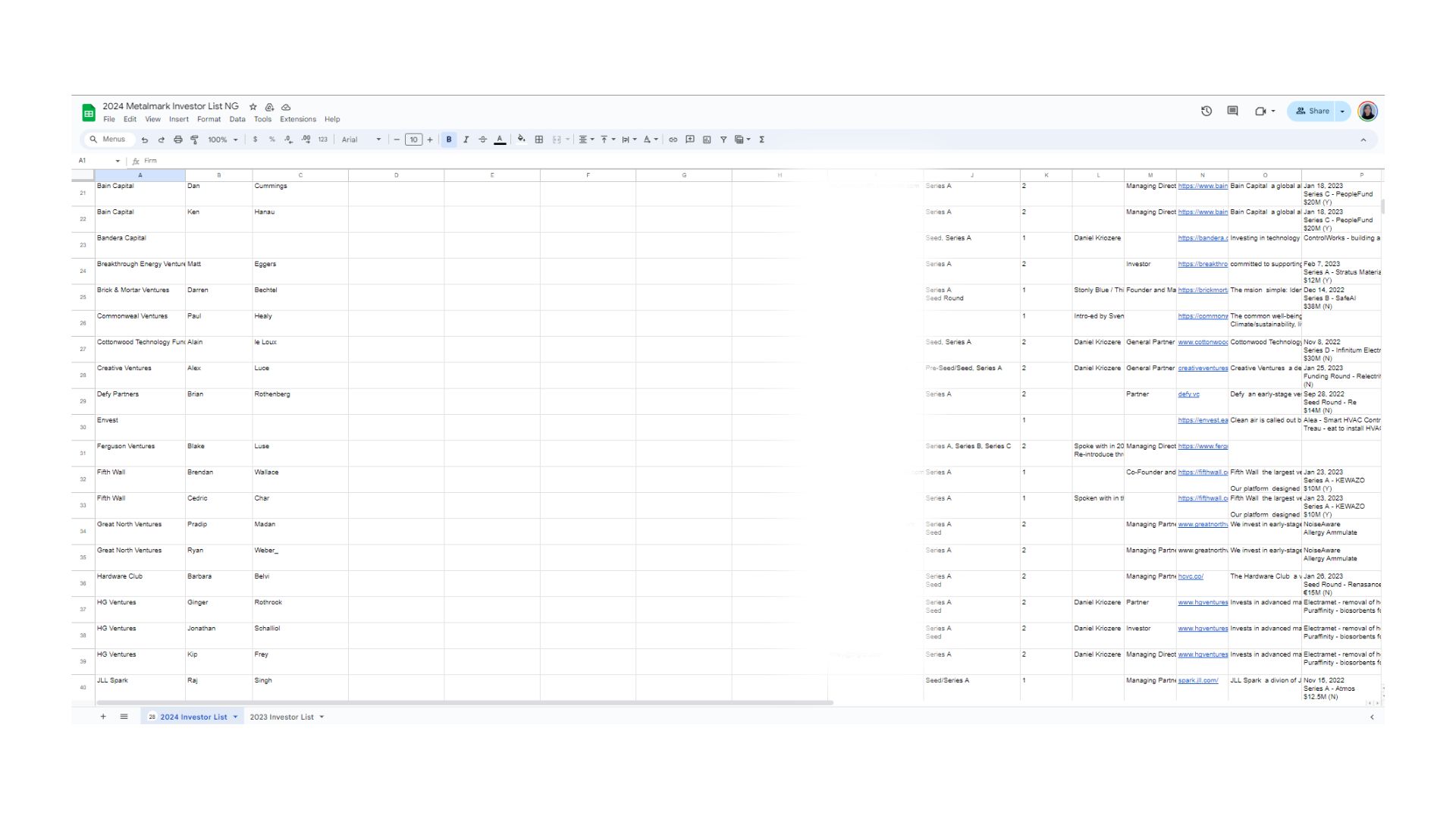Image resolution: width=1456 pixels, height=819 pixels.
Task: Increase decimal places
Action: click(x=306, y=140)
